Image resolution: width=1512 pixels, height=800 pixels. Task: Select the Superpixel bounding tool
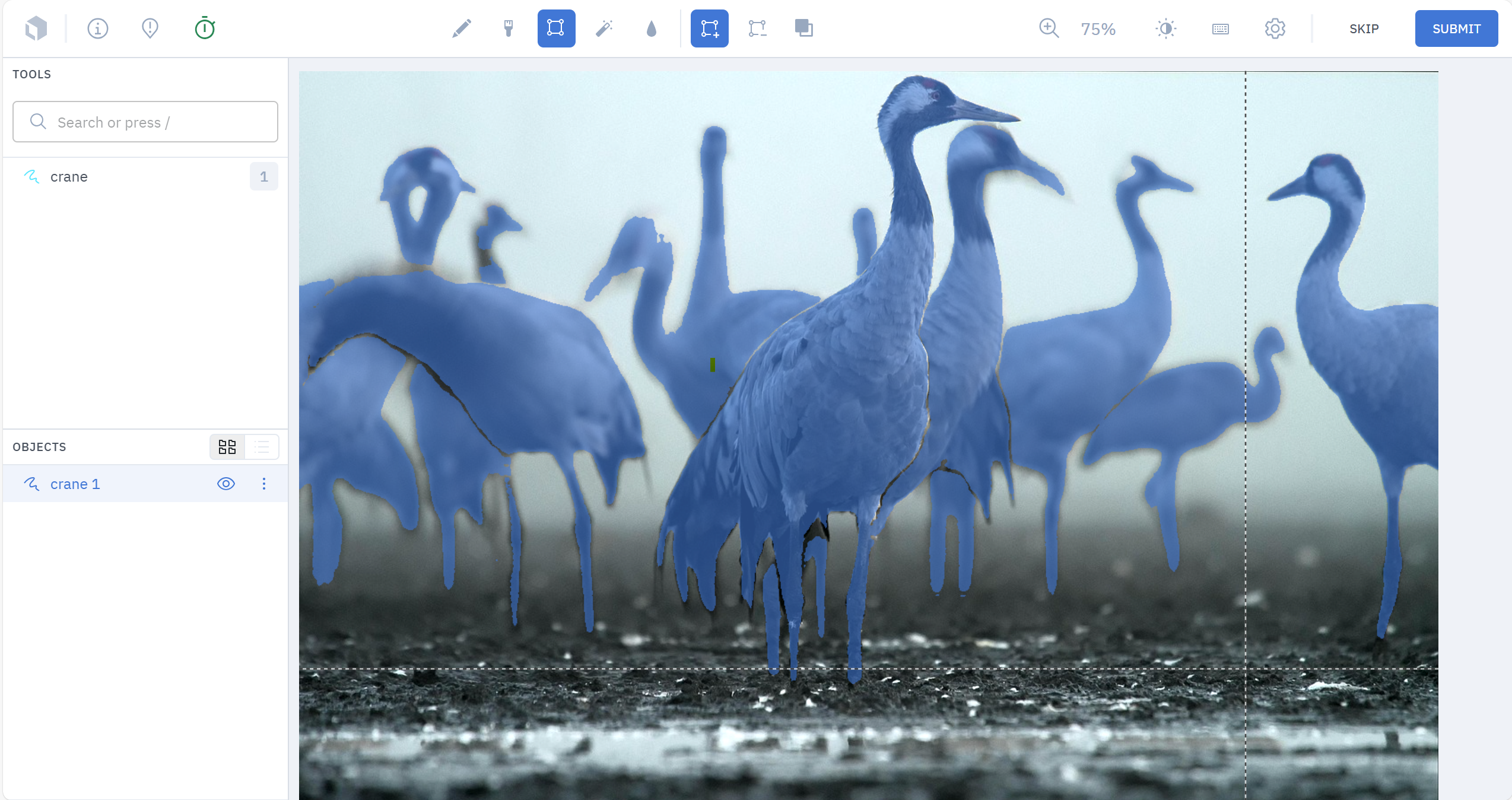tap(556, 28)
